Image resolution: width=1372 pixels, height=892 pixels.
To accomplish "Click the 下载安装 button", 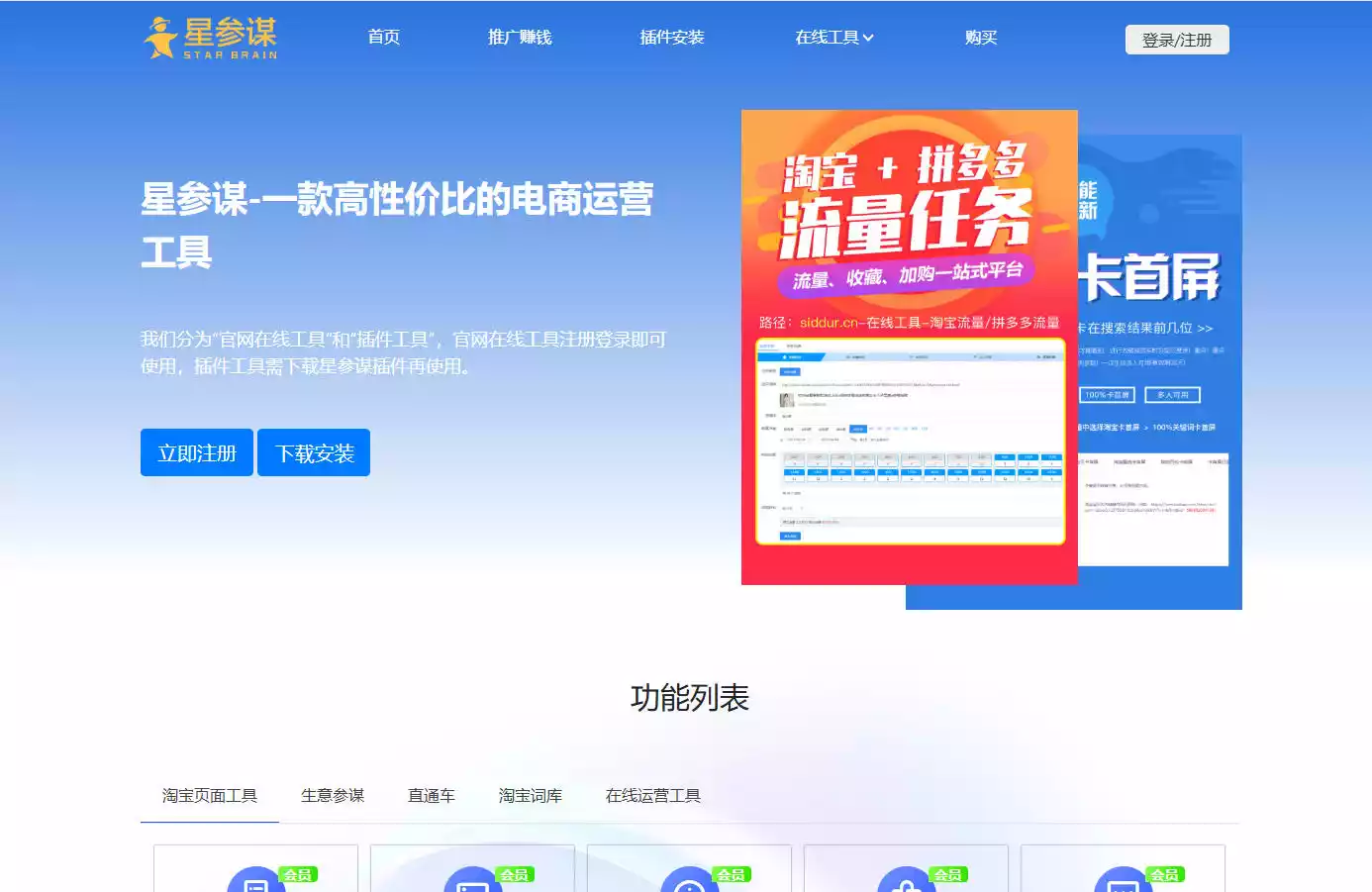I will point(314,452).
